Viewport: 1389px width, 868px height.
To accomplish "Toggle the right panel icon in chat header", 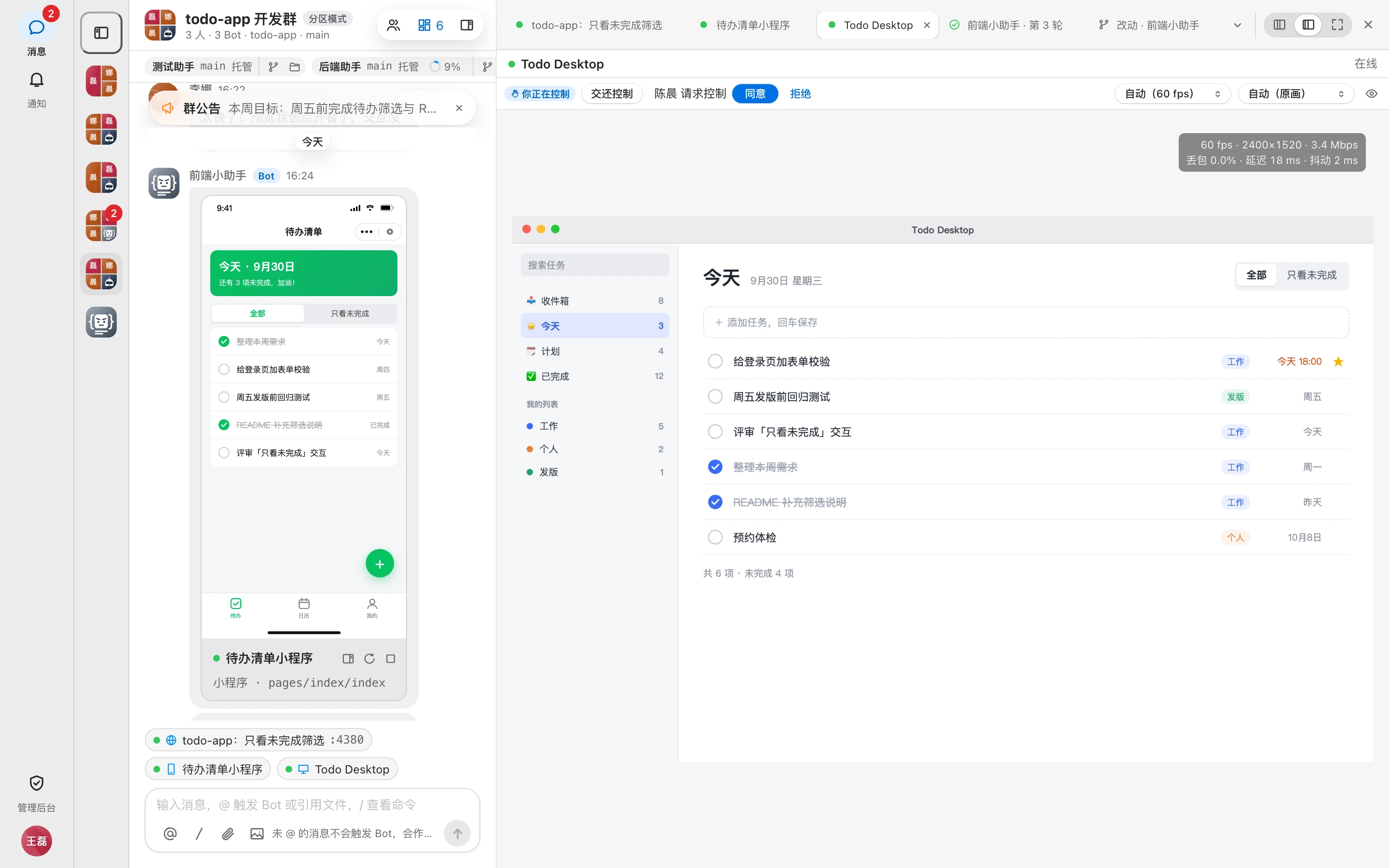I will 467,25.
